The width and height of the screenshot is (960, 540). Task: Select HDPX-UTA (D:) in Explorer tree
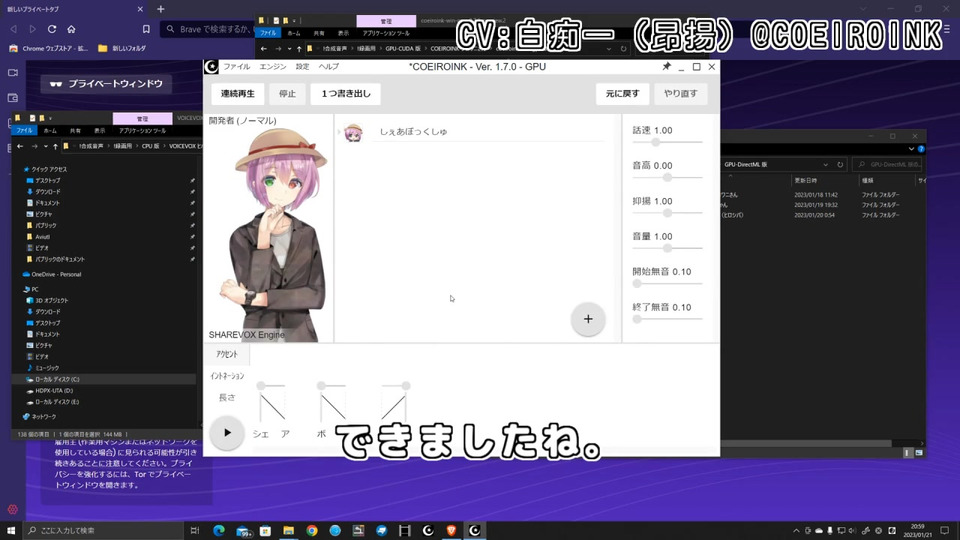(x=54, y=391)
